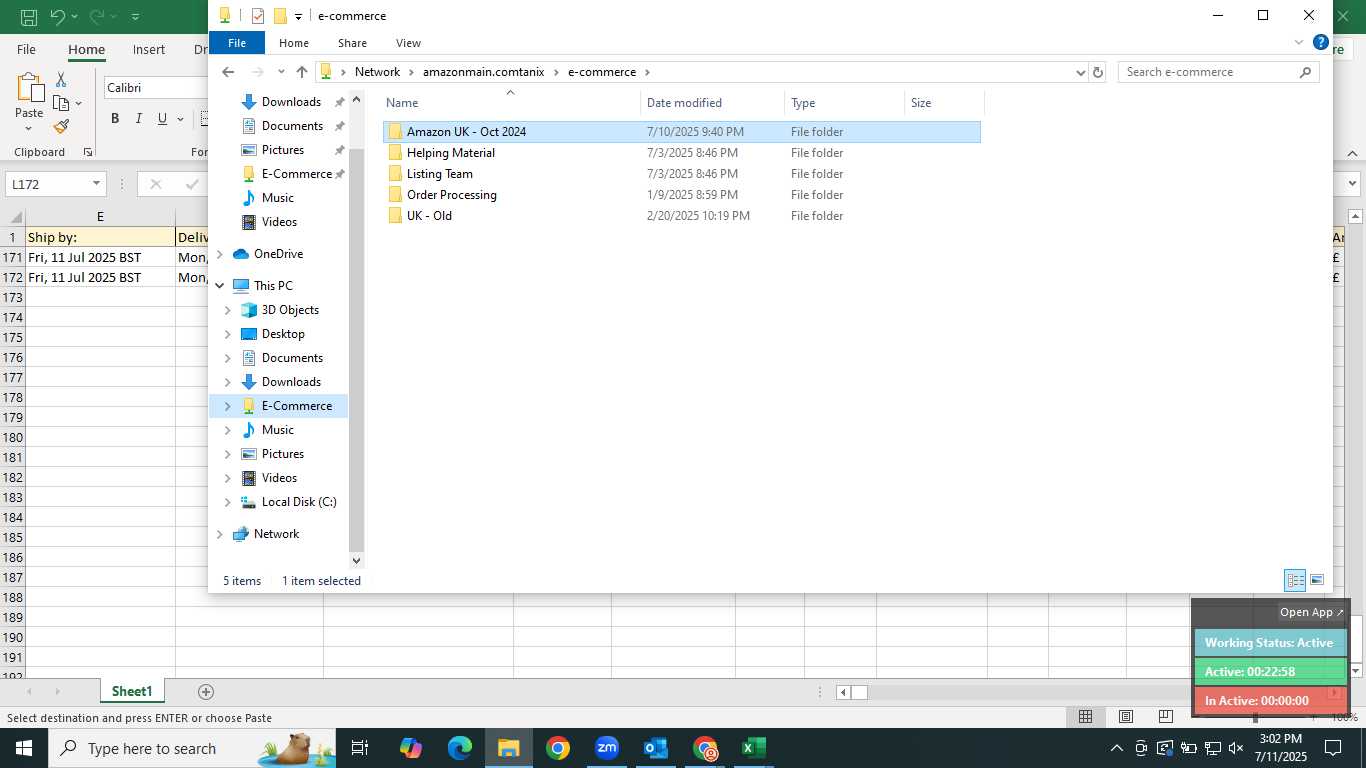
Task: Open Excel Insert ribbon tab
Action: pos(149,49)
